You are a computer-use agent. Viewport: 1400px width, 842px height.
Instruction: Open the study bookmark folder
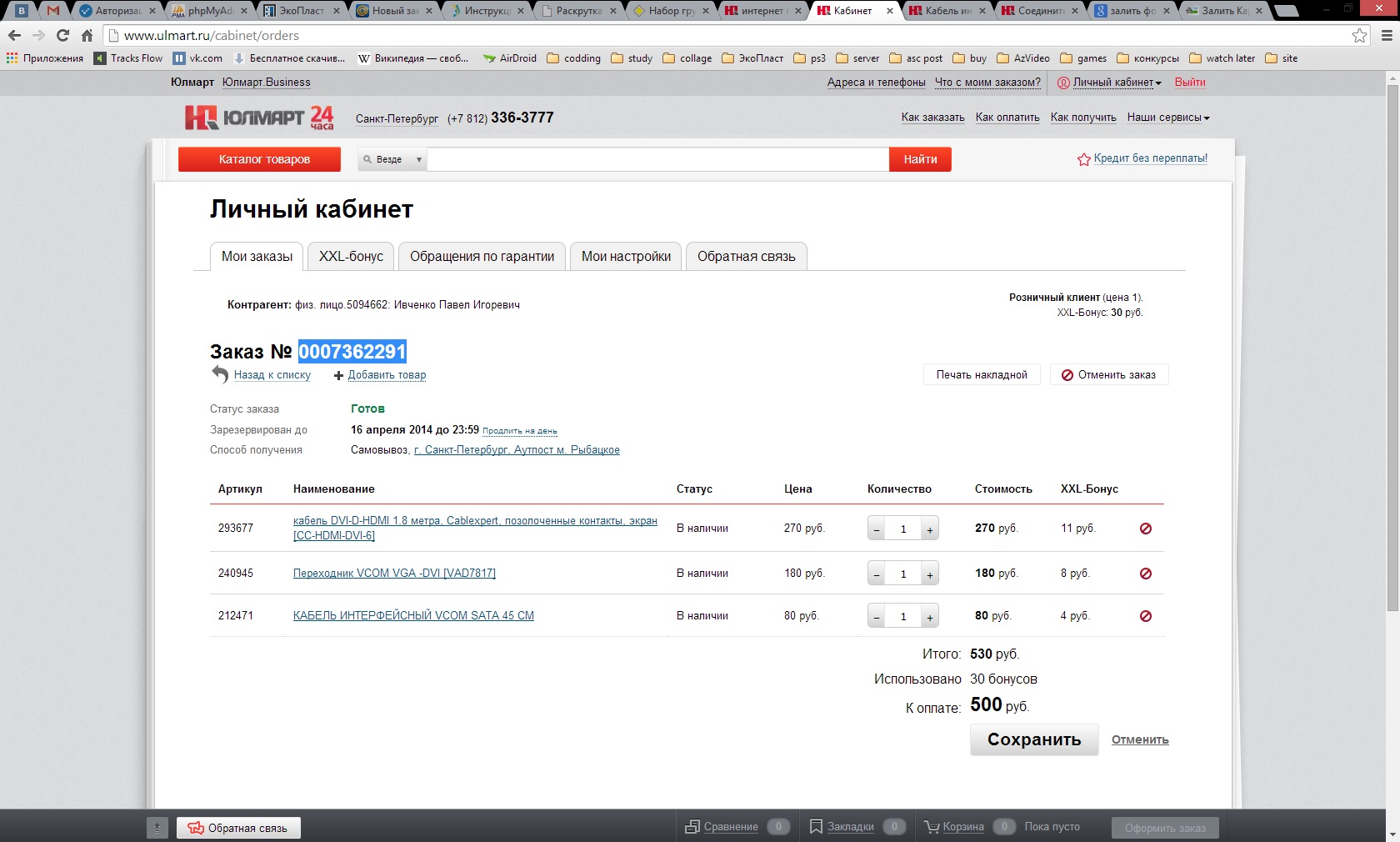point(632,58)
